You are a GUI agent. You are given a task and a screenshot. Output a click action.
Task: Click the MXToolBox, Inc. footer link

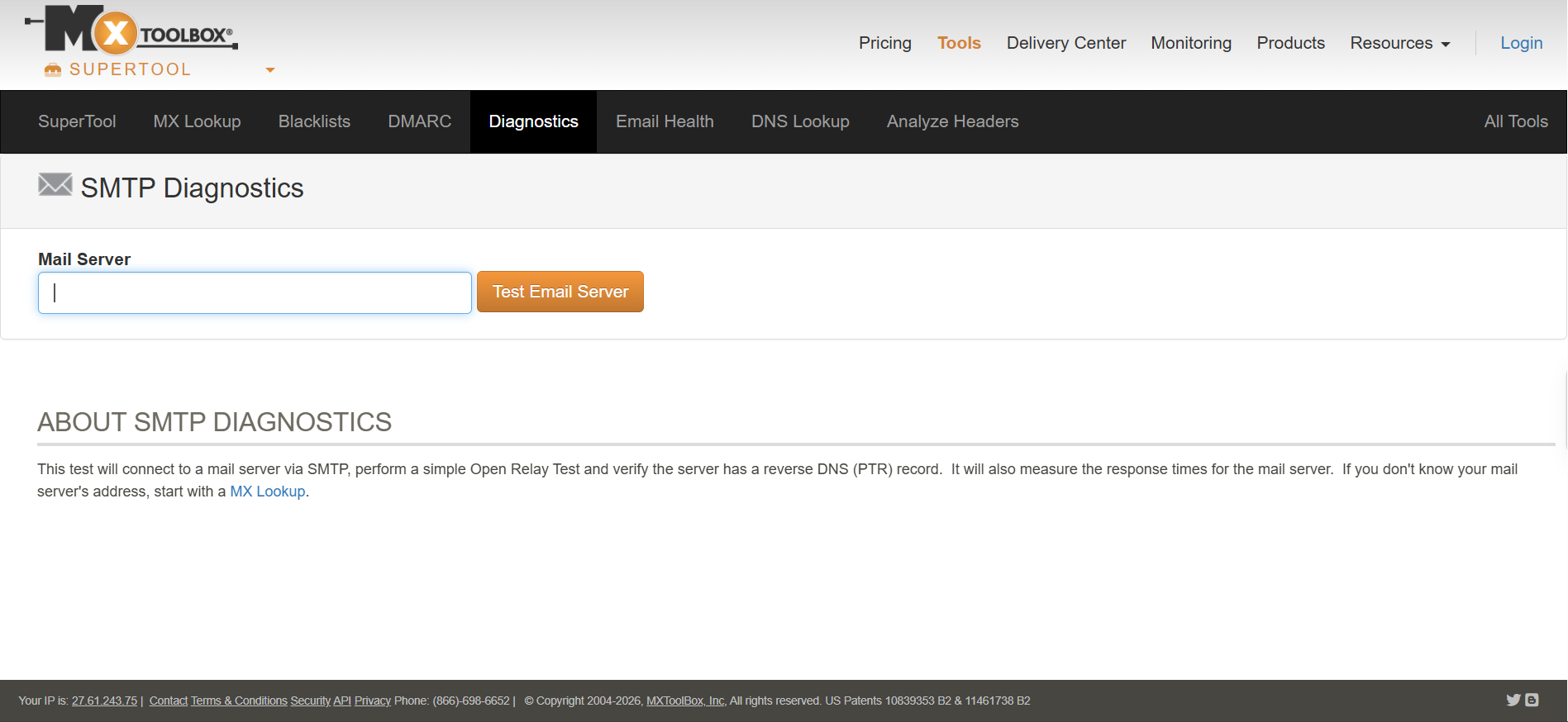(x=686, y=701)
